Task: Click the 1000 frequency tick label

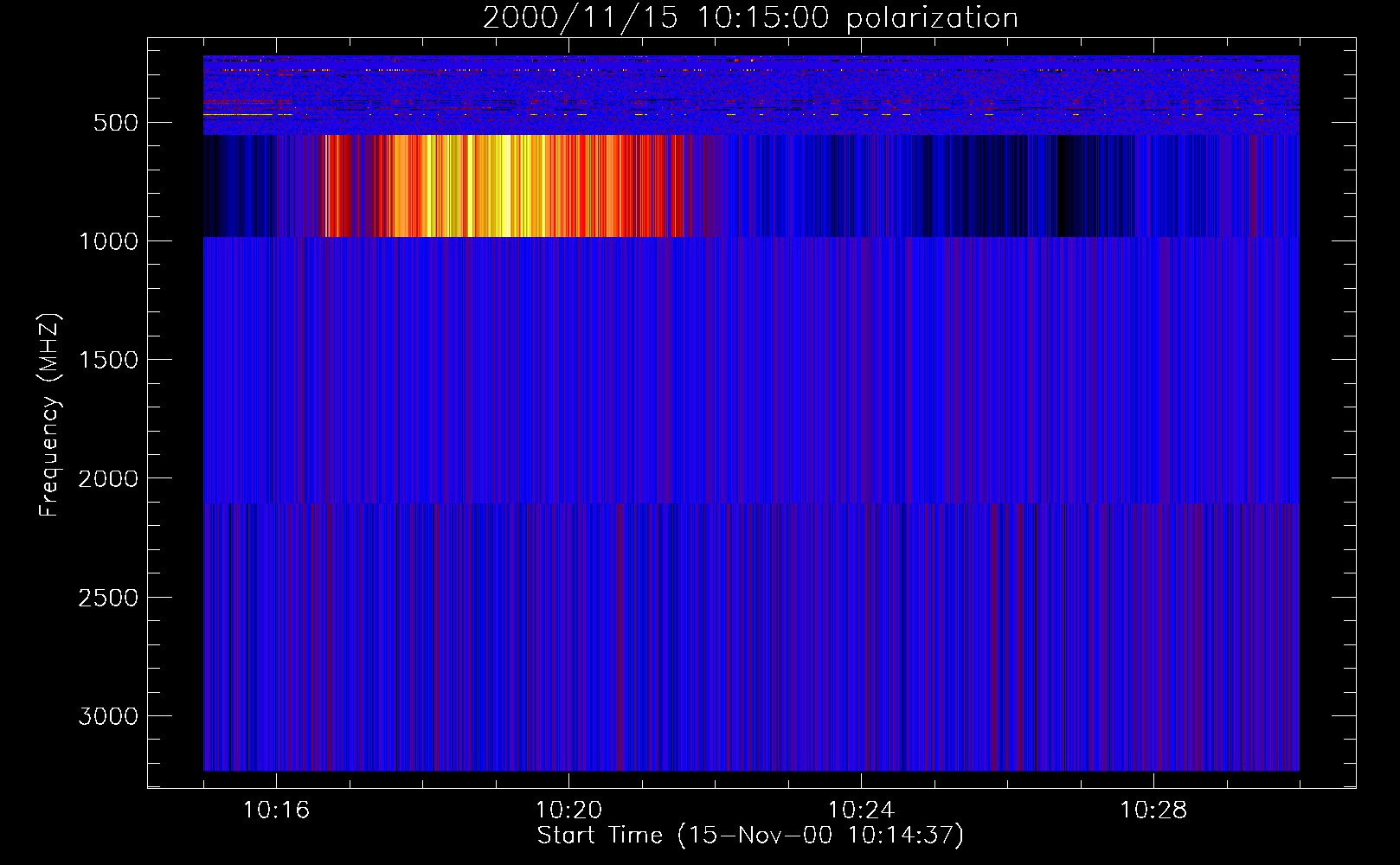Action: coord(108,241)
